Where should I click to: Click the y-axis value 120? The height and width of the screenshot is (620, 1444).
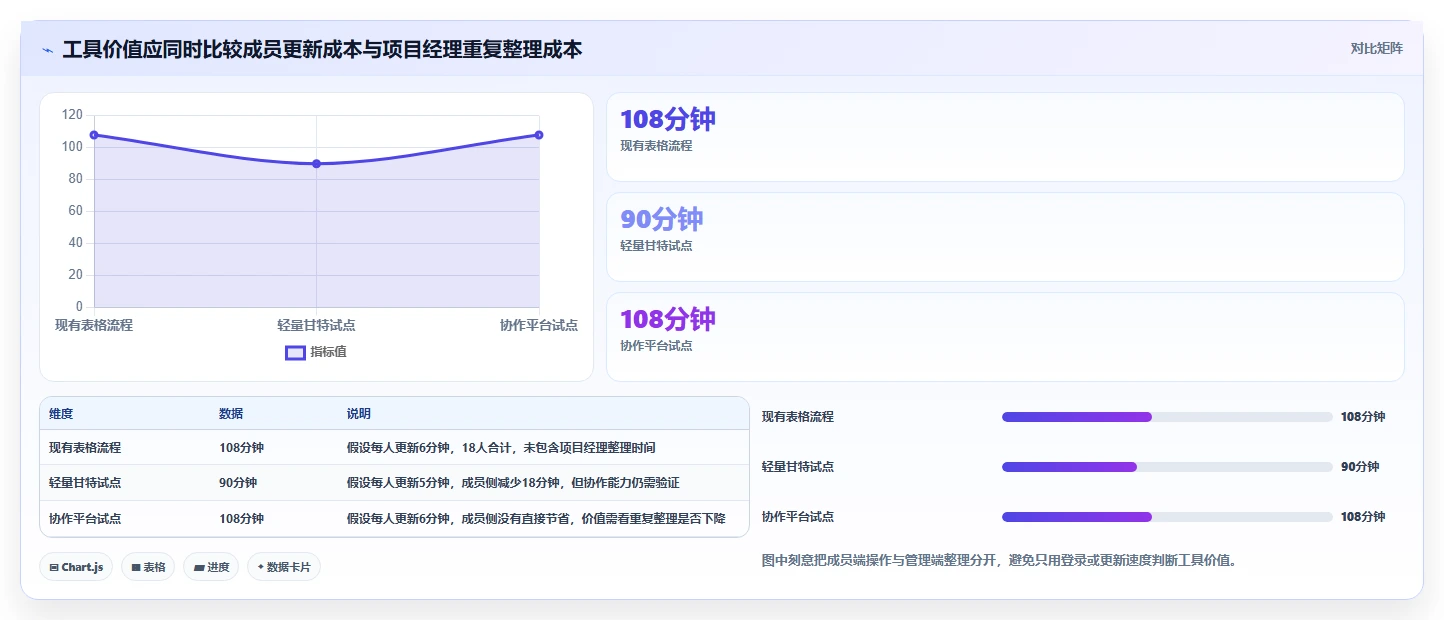click(72, 115)
